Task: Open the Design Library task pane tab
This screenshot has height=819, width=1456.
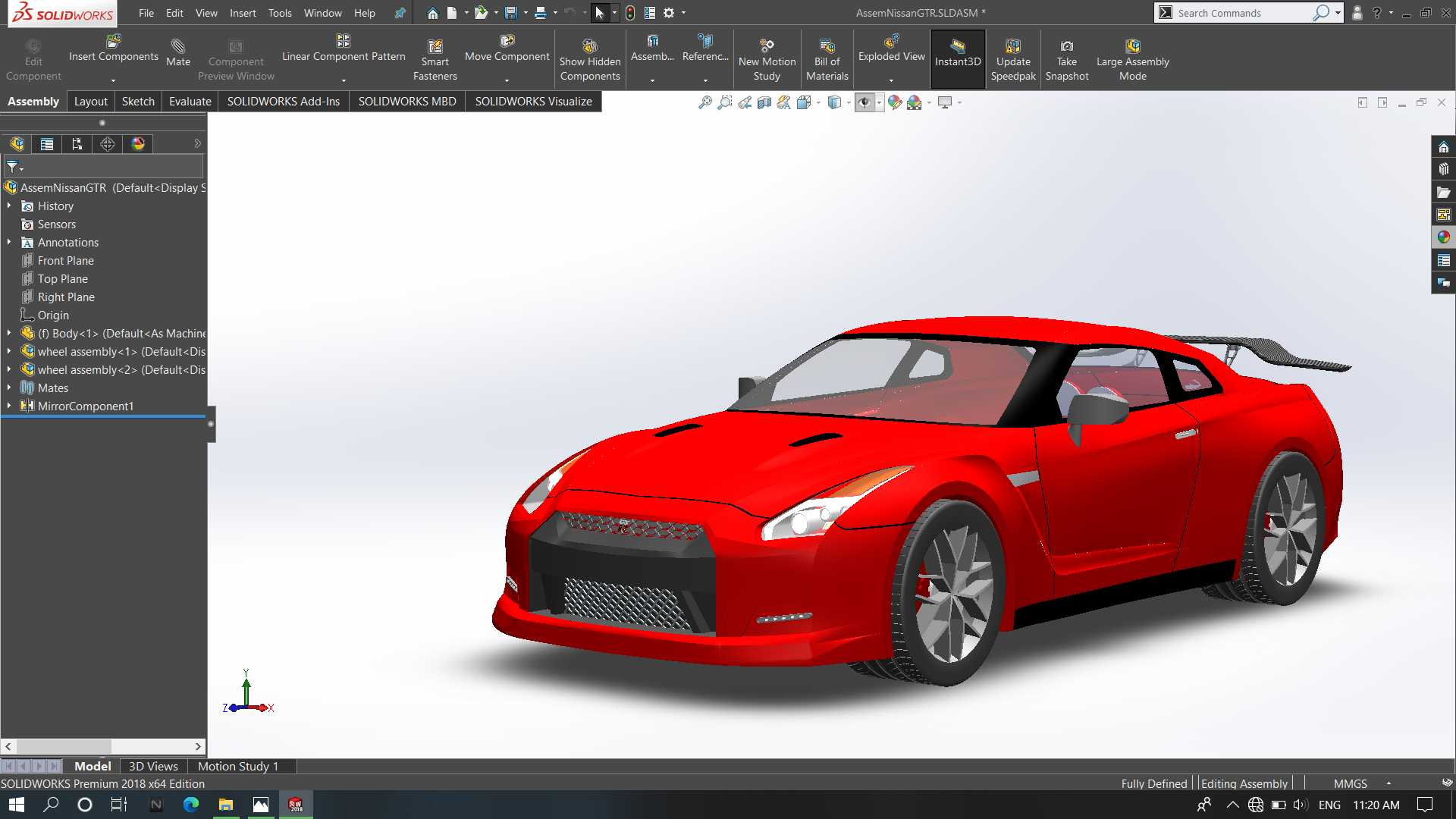Action: pyautogui.click(x=1443, y=170)
